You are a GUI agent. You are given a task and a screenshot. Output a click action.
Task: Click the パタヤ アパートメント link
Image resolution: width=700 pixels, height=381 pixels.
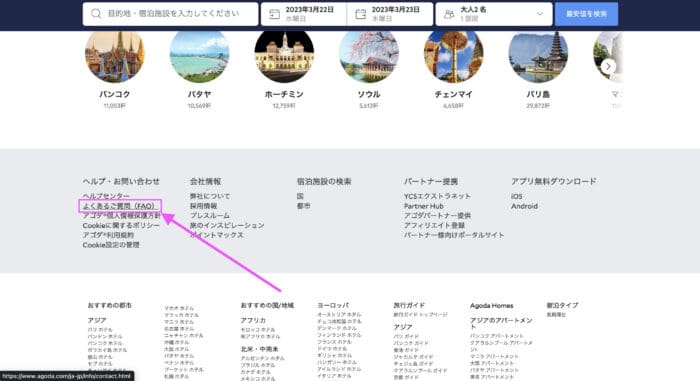coord(494,370)
